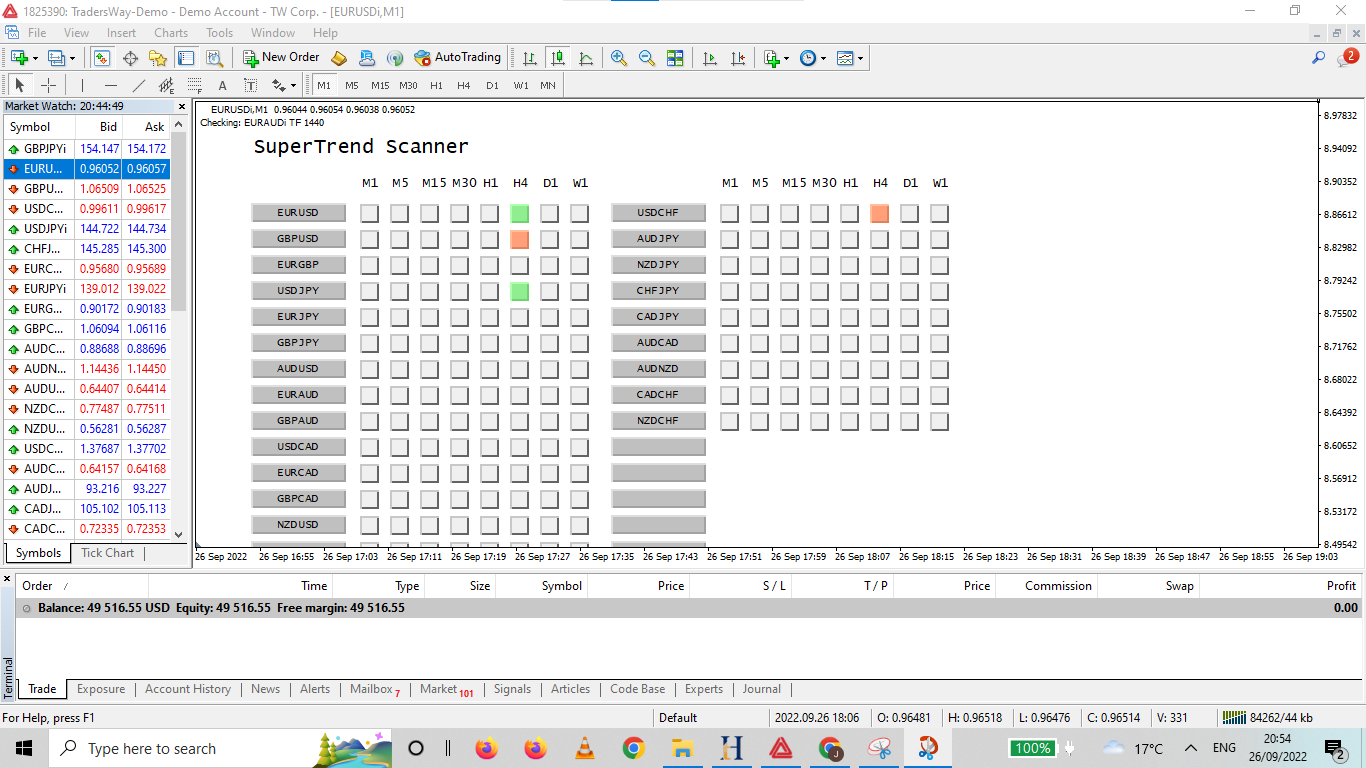This screenshot has width=1366, height=768.
Task: Switch to the Experts tab
Action: [x=704, y=689]
